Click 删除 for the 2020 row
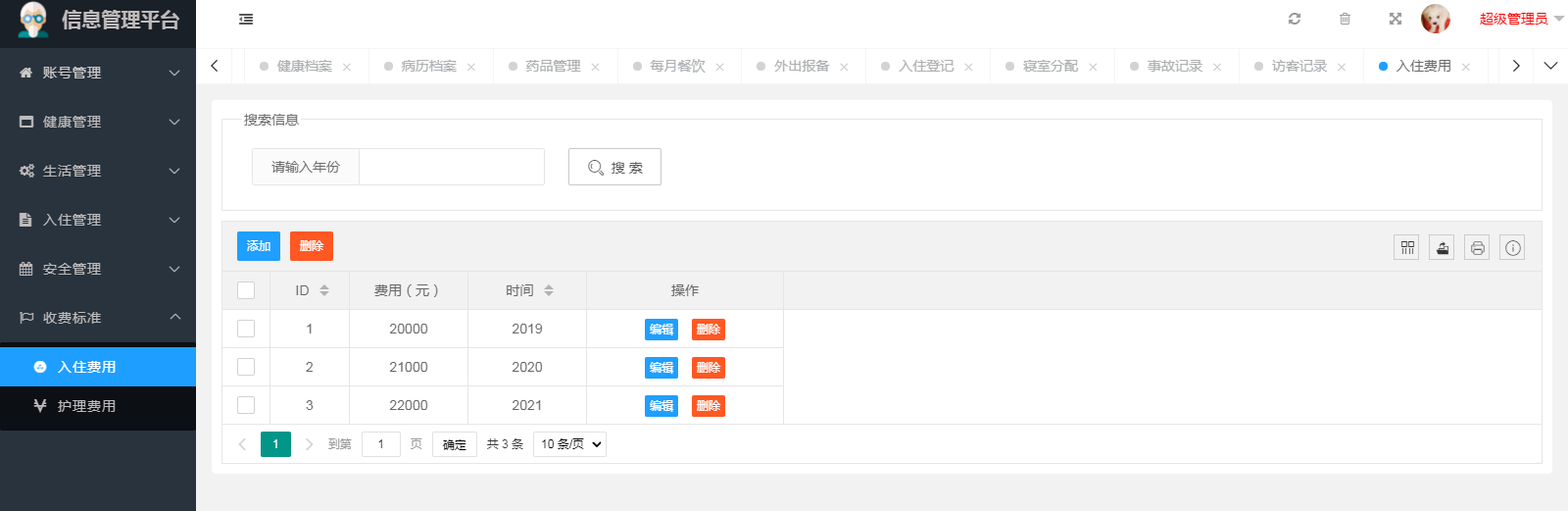 [709, 368]
